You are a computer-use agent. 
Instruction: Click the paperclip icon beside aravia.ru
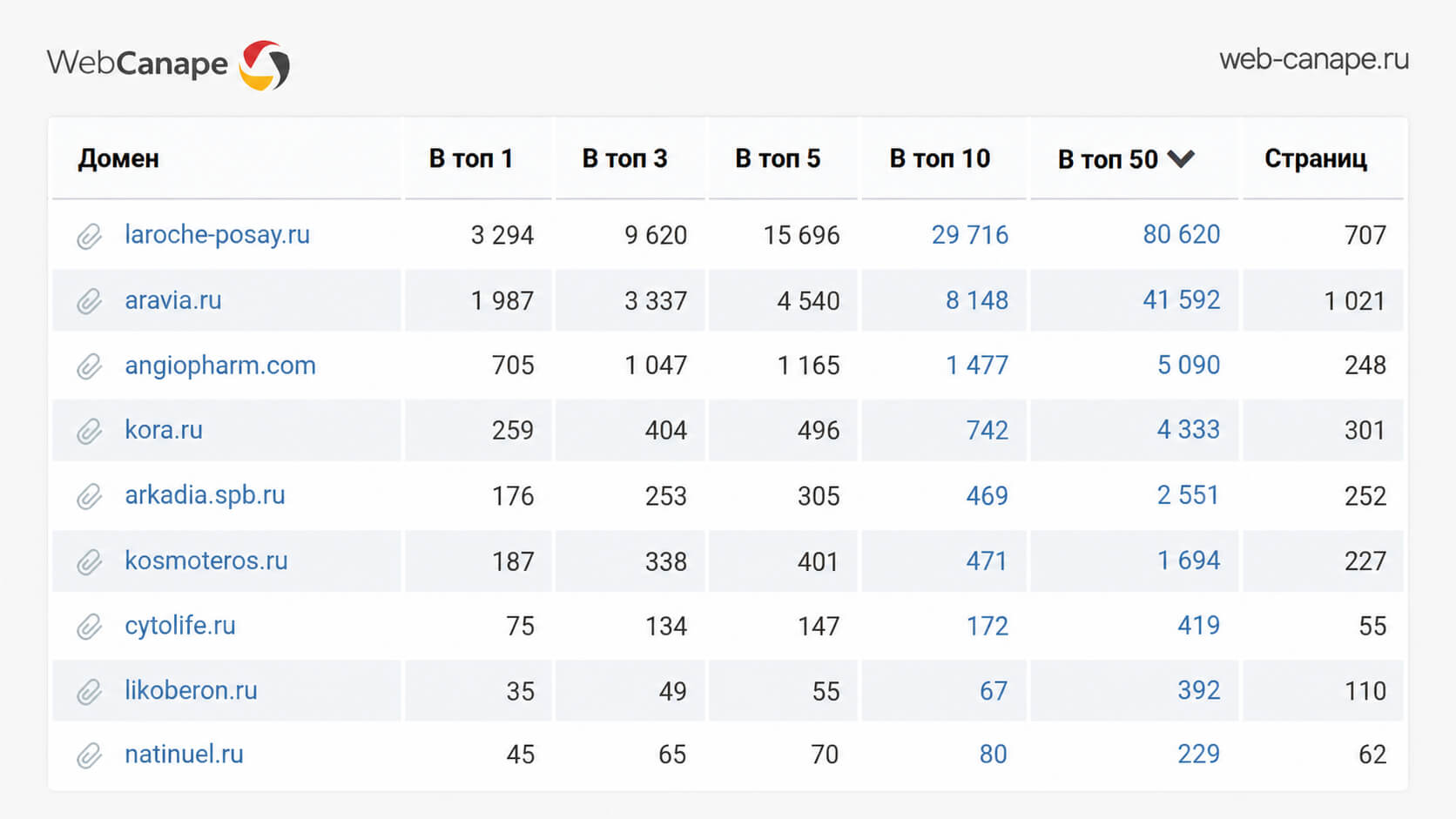[89, 301]
